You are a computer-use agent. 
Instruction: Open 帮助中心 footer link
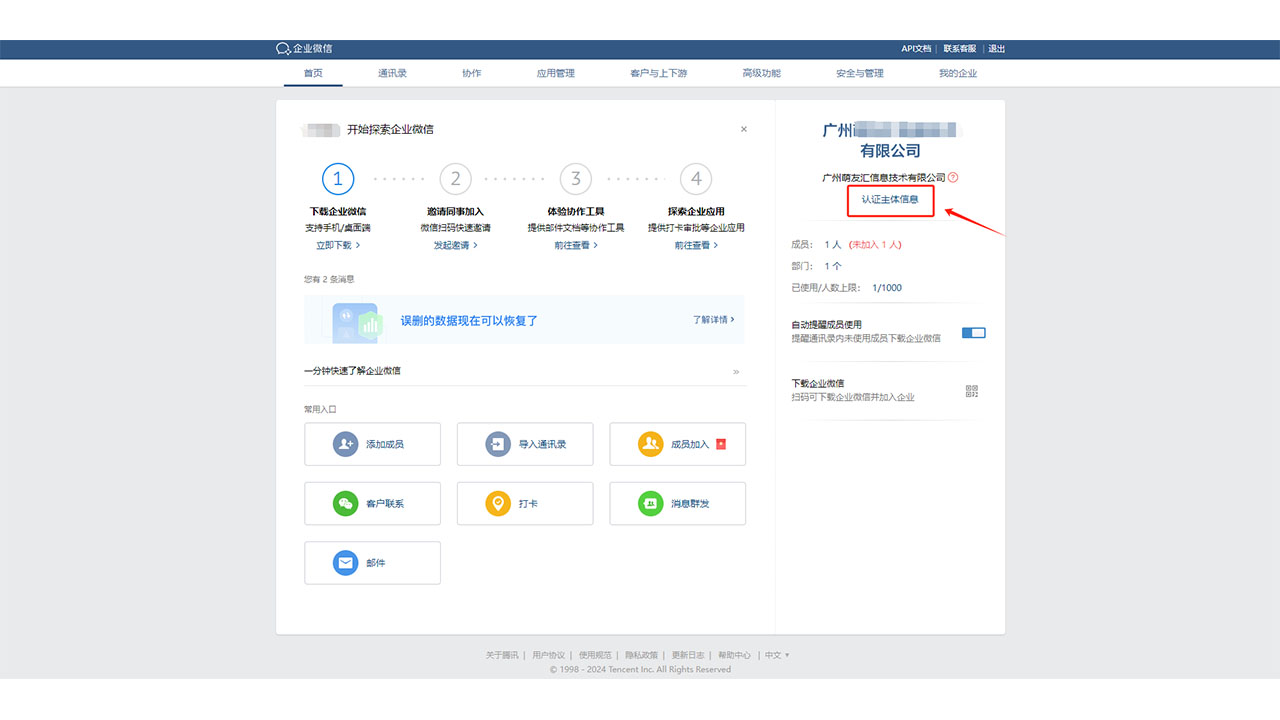[x=734, y=655]
